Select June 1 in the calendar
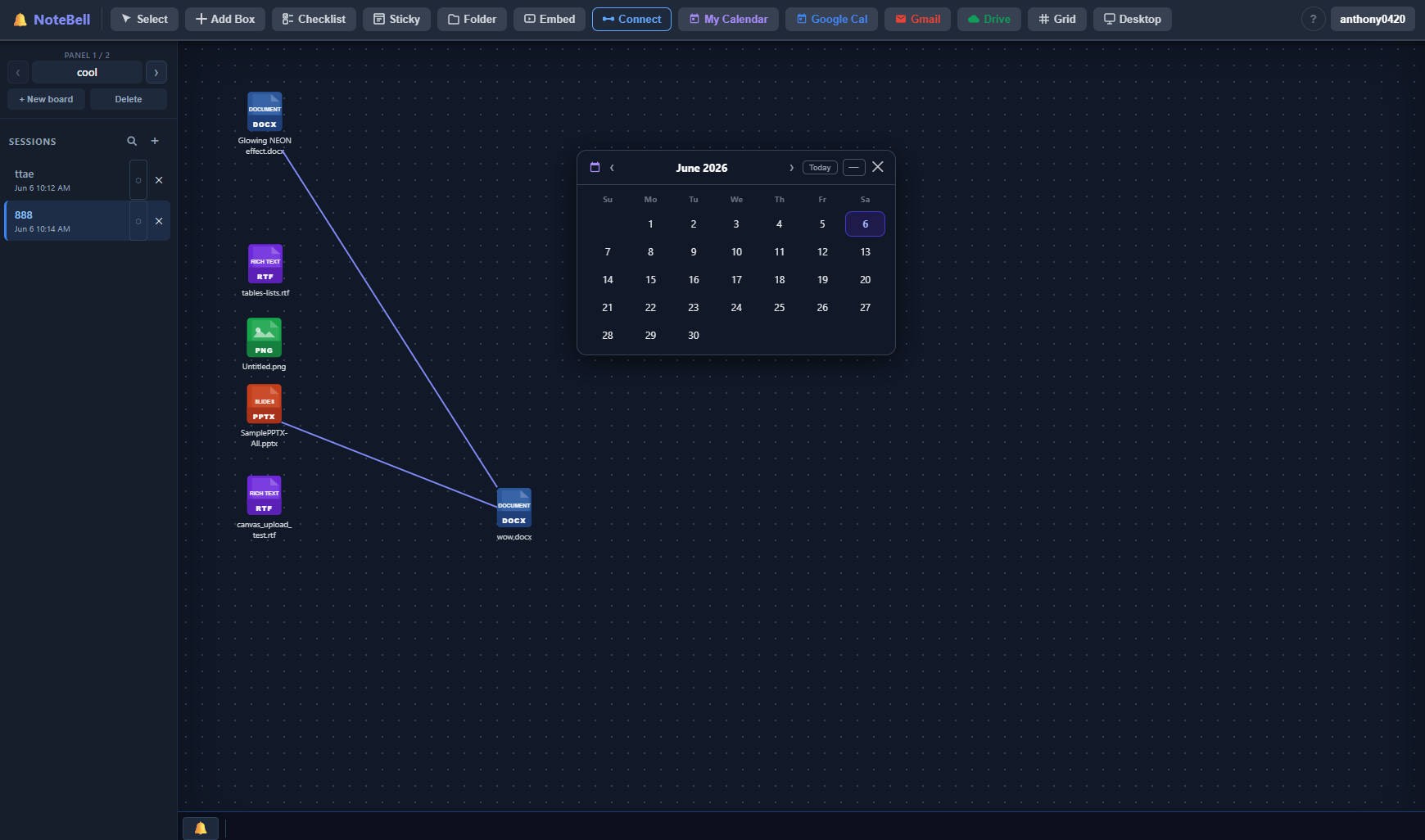1425x840 pixels. tap(650, 224)
